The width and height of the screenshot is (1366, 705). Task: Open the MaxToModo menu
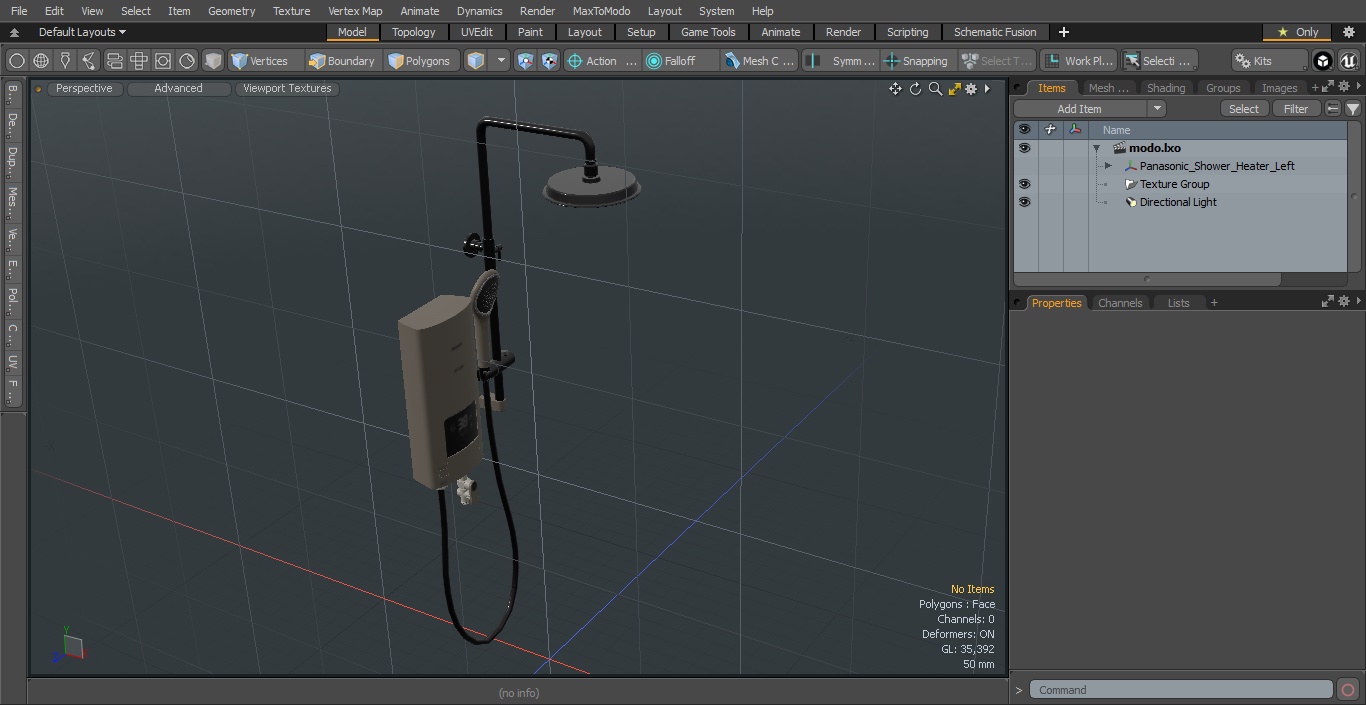[601, 11]
